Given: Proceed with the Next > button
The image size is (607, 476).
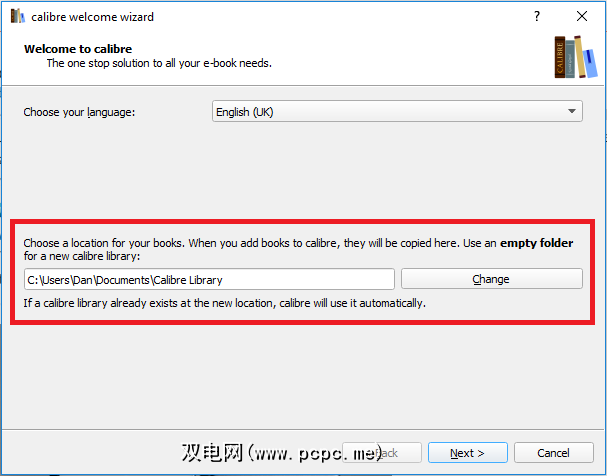Looking at the screenshot, I should (468, 452).
